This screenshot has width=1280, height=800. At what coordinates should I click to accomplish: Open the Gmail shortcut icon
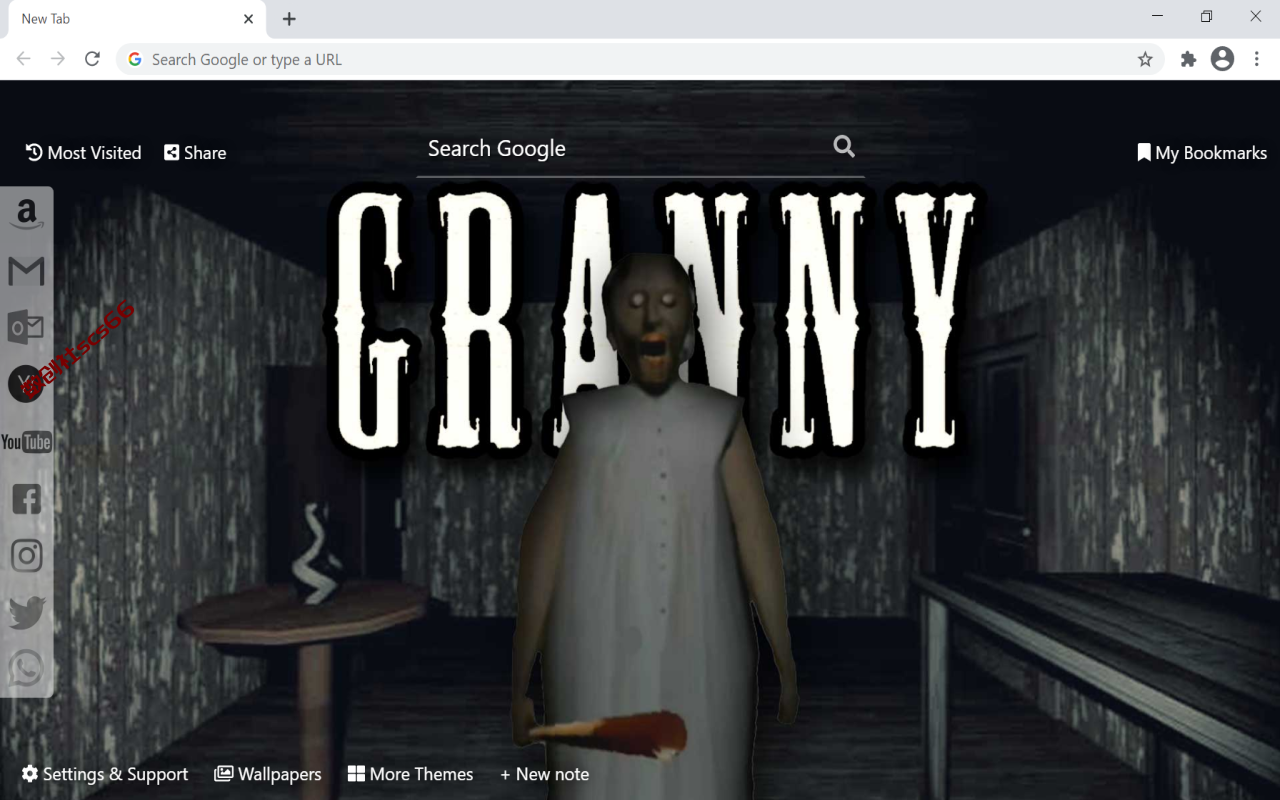26,271
